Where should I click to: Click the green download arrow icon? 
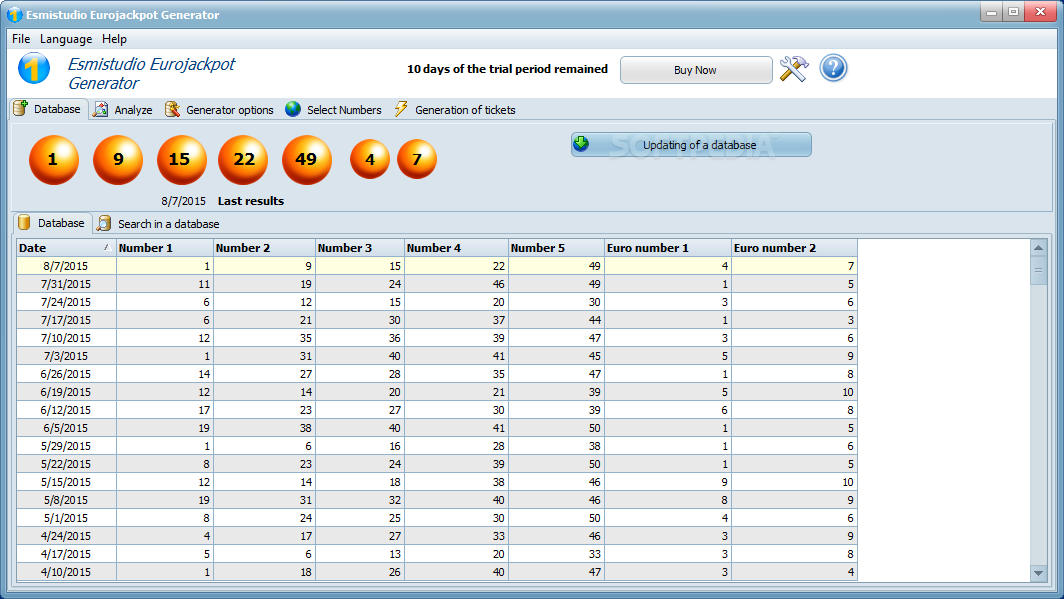582,143
